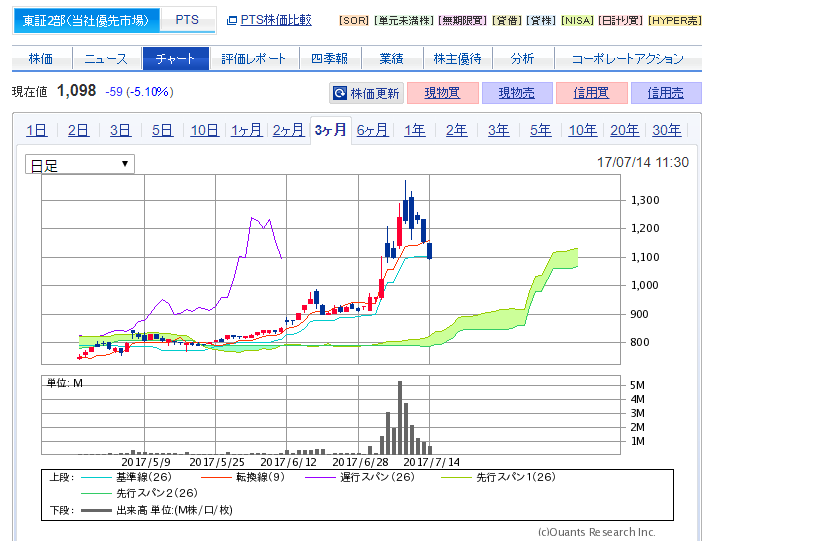
Task: Click the 転換線(9) legend entry
Action: pos(242,477)
